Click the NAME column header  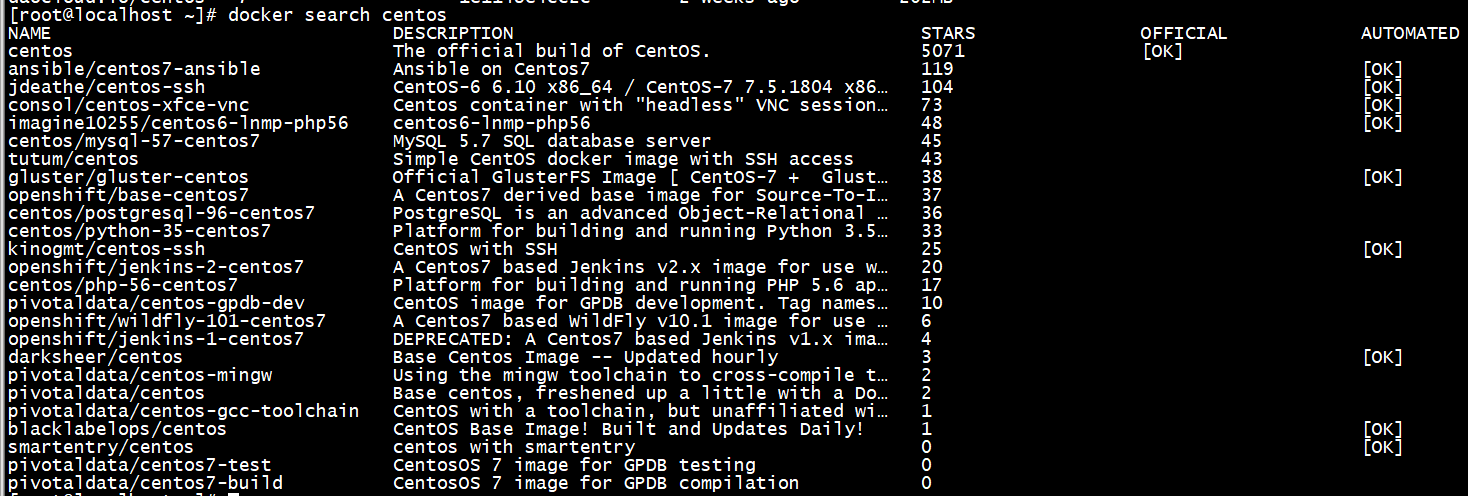click(29, 33)
